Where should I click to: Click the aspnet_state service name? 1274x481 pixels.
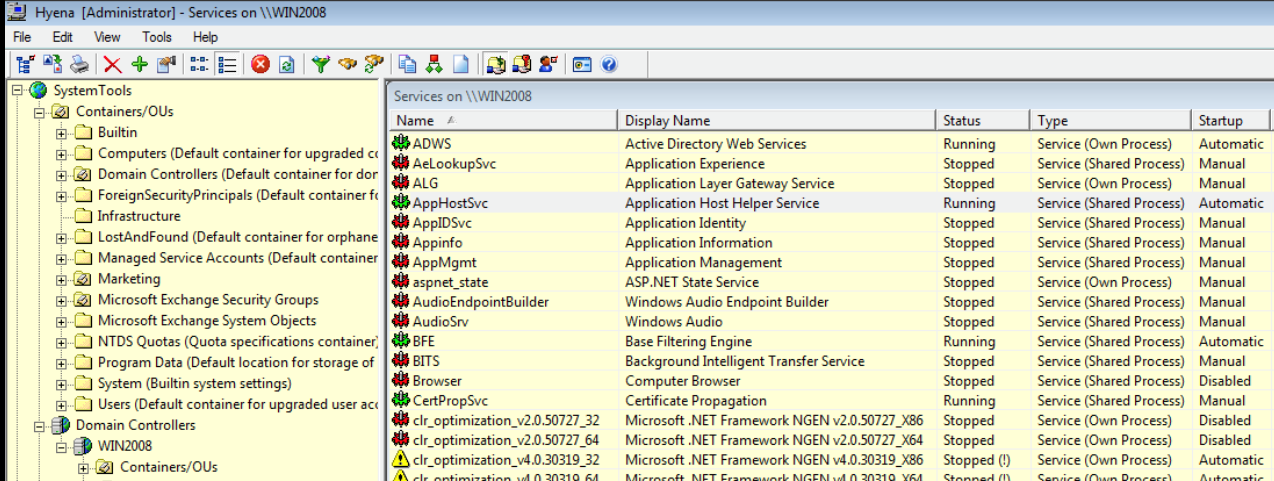click(x=450, y=282)
